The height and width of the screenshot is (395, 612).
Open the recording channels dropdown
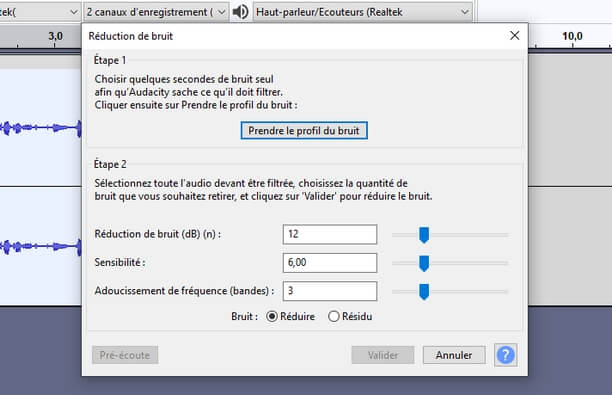tap(156, 12)
